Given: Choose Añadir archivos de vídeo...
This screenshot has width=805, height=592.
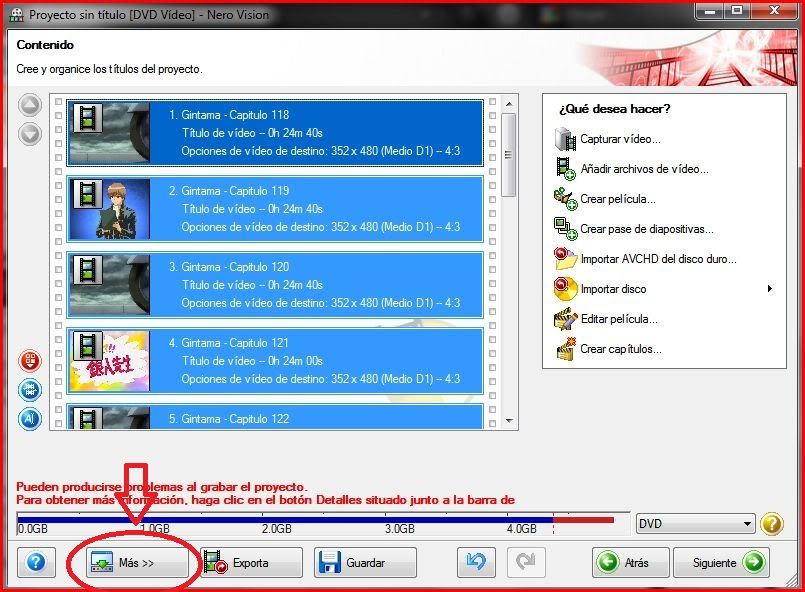Looking at the screenshot, I should click(644, 169).
